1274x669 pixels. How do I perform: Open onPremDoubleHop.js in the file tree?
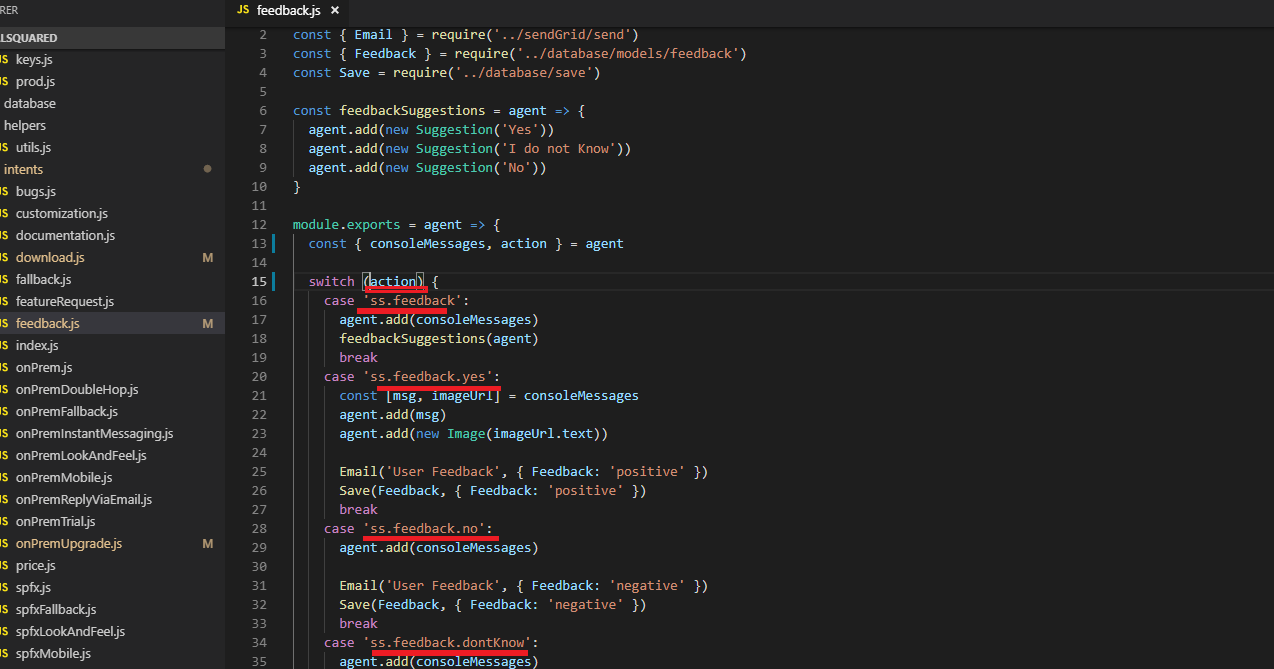pos(77,390)
